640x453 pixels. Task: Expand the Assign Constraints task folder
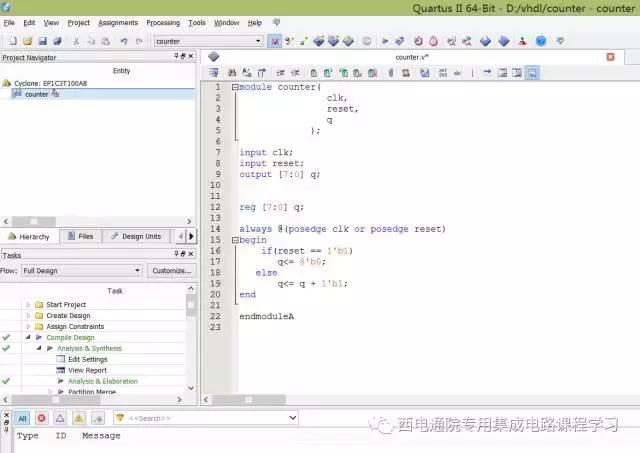pos(28,326)
